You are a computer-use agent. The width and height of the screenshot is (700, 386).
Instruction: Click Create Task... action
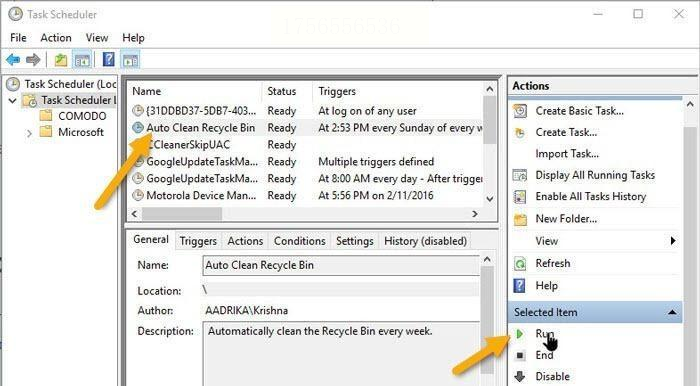(566, 133)
